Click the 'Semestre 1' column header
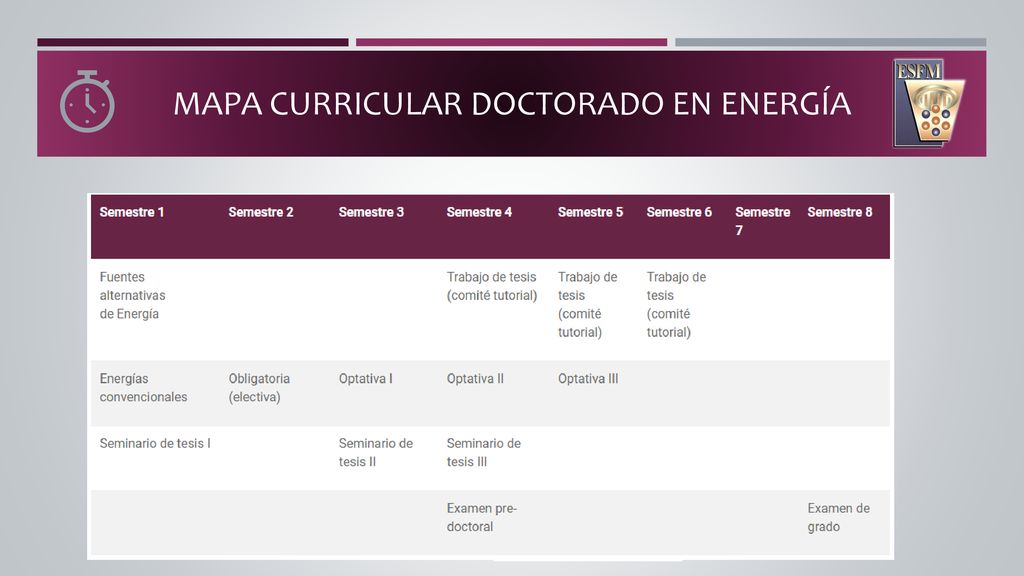The height and width of the screenshot is (576, 1024). point(132,212)
